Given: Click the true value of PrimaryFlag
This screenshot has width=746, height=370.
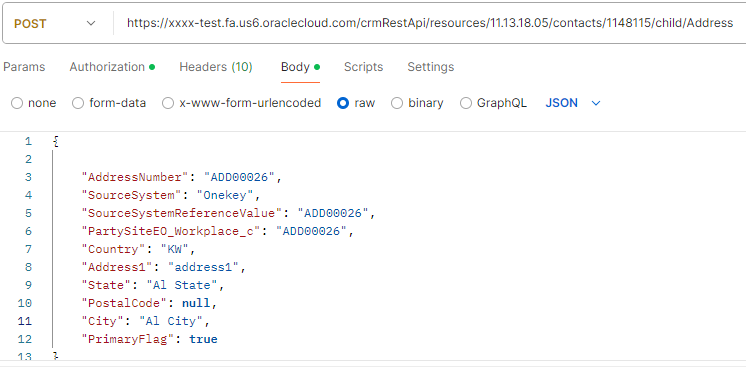Looking at the screenshot, I should point(203,339).
